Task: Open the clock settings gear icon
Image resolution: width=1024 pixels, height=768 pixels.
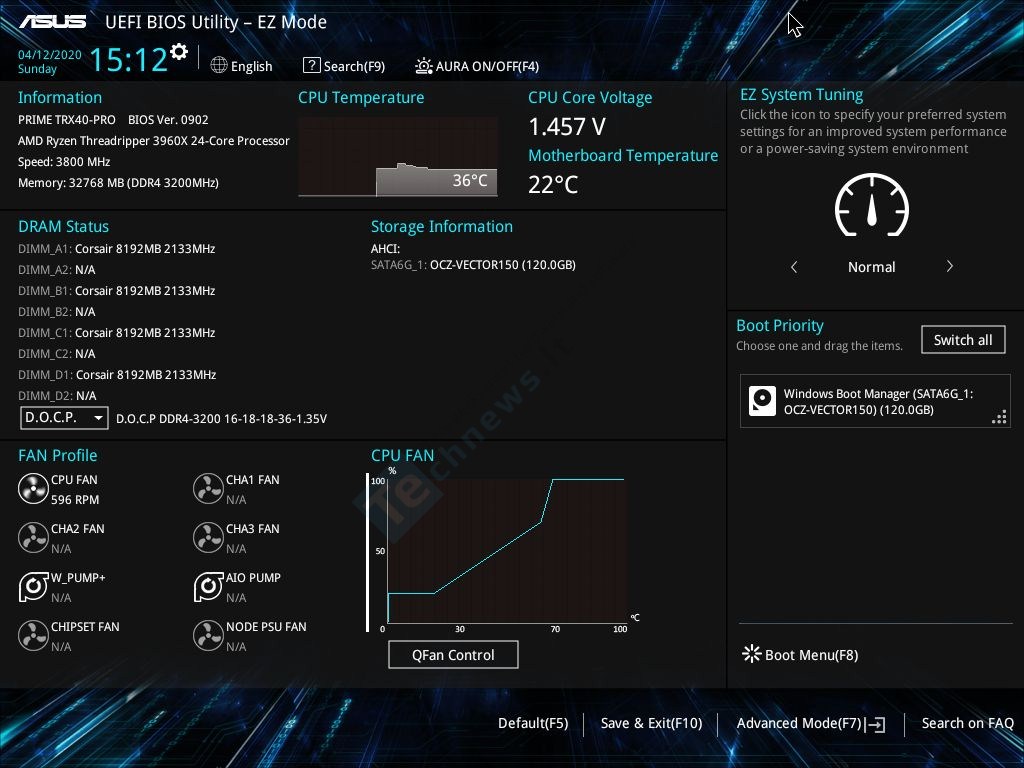Action: [x=179, y=52]
